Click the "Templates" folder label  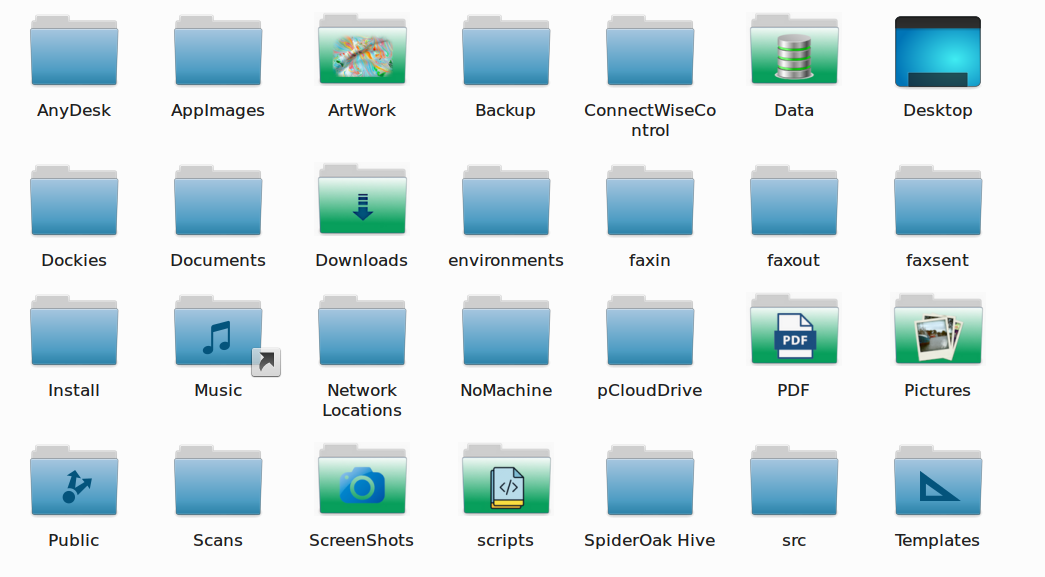pos(938,540)
